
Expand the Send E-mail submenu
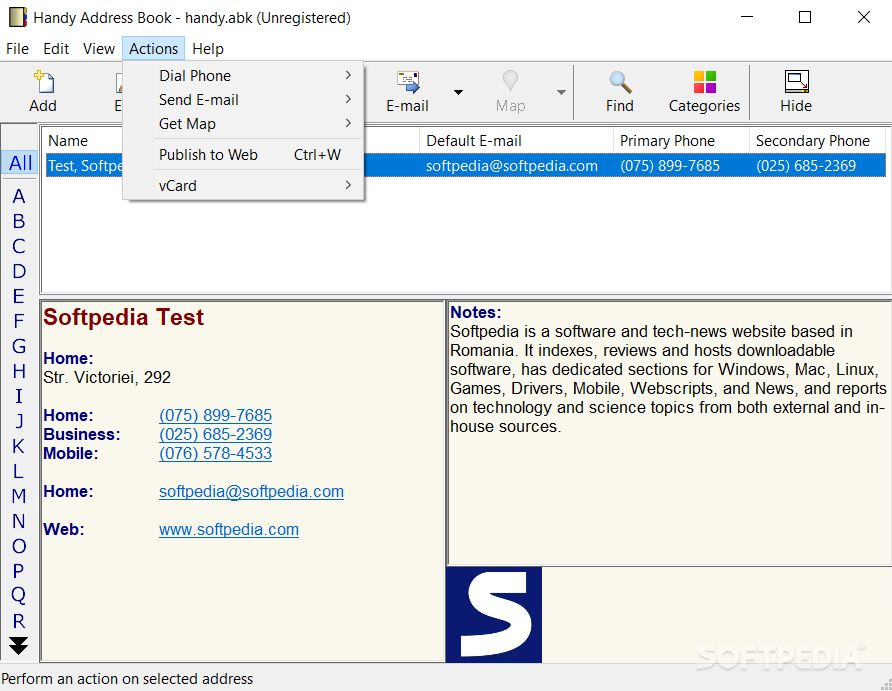point(243,100)
